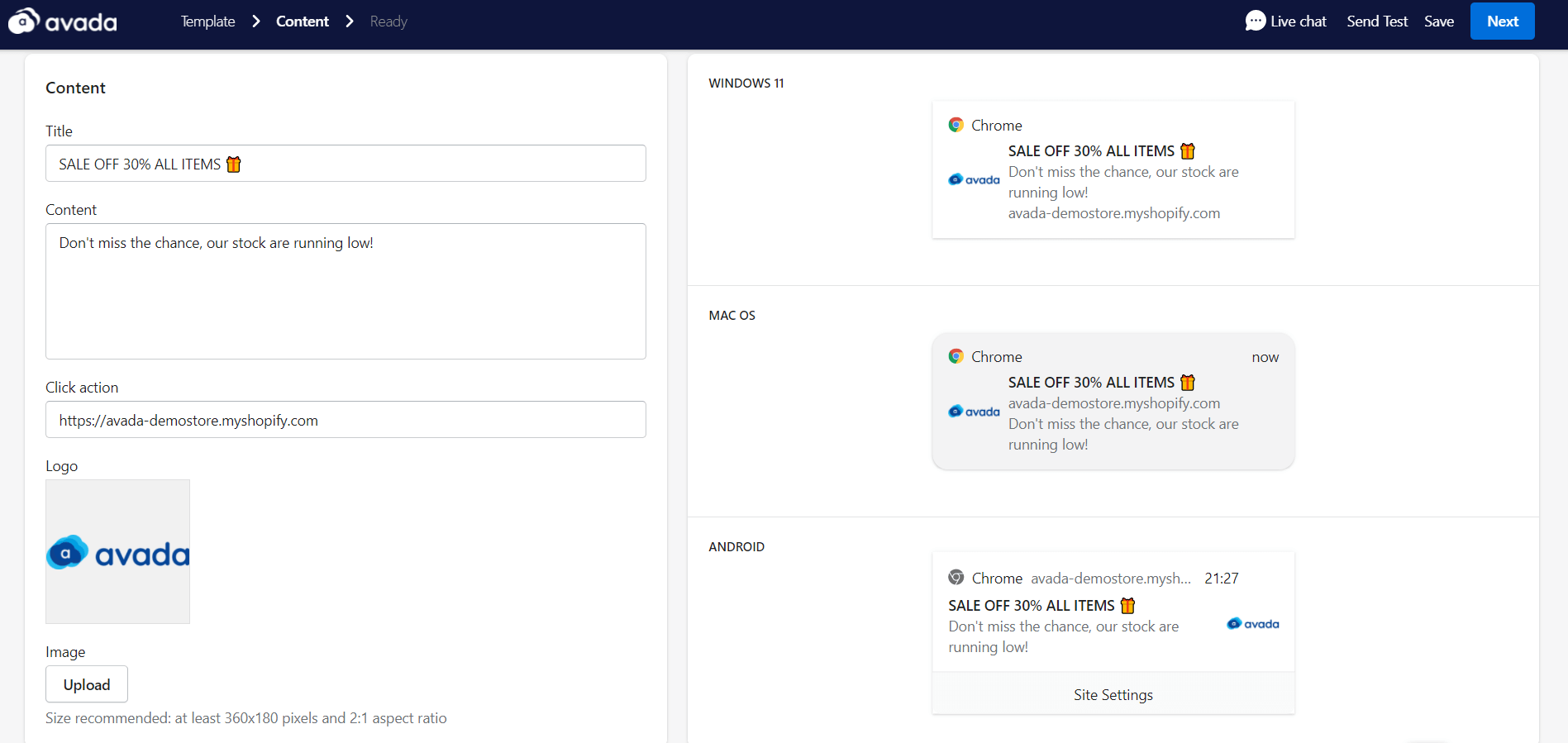Save the notification campaign
This screenshot has width=1568, height=743.
pyautogui.click(x=1438, y=21)
